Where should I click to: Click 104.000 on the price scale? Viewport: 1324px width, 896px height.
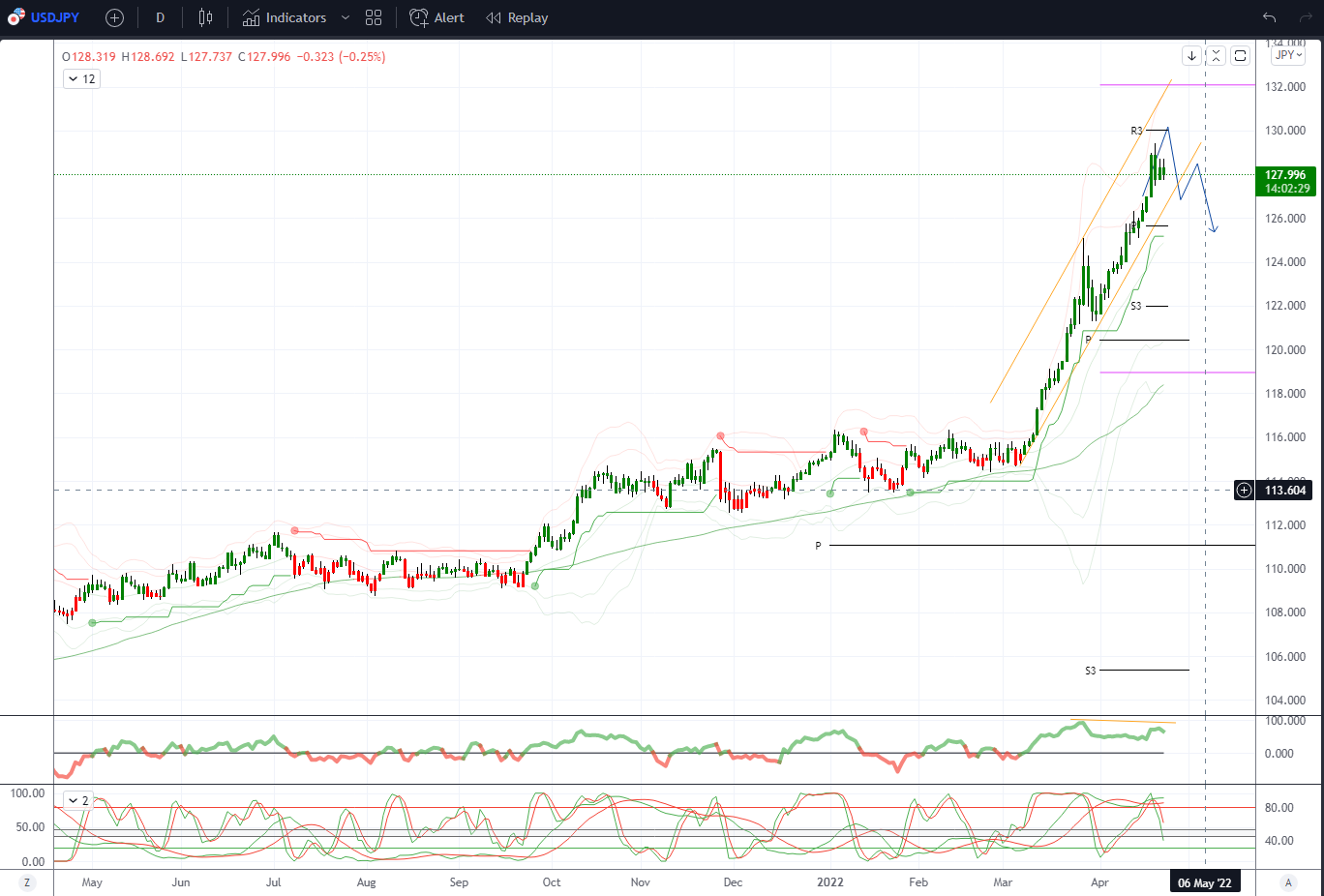point(1285,701)
